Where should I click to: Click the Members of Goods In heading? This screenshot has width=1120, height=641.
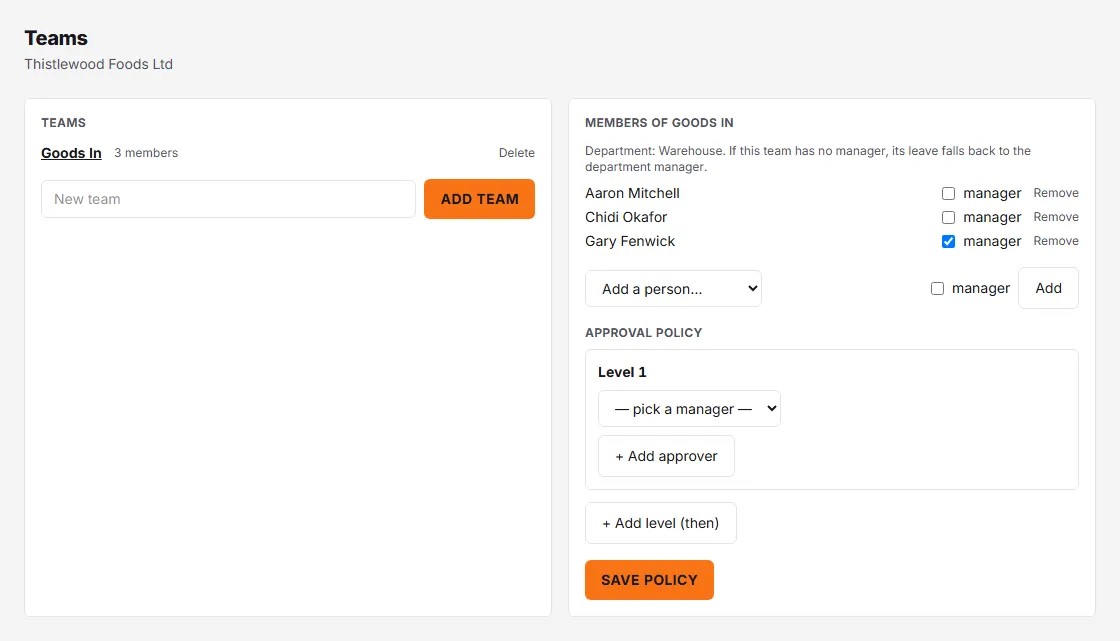659,123
